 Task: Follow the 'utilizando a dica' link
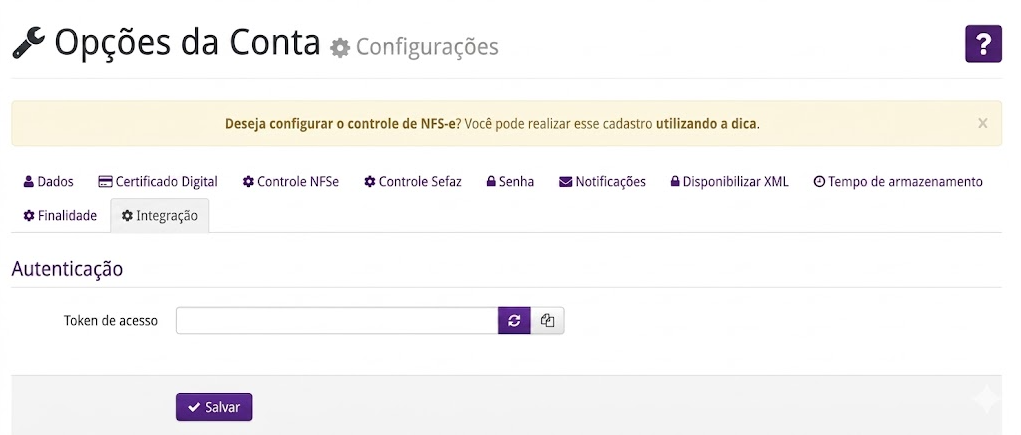[706, 124]
